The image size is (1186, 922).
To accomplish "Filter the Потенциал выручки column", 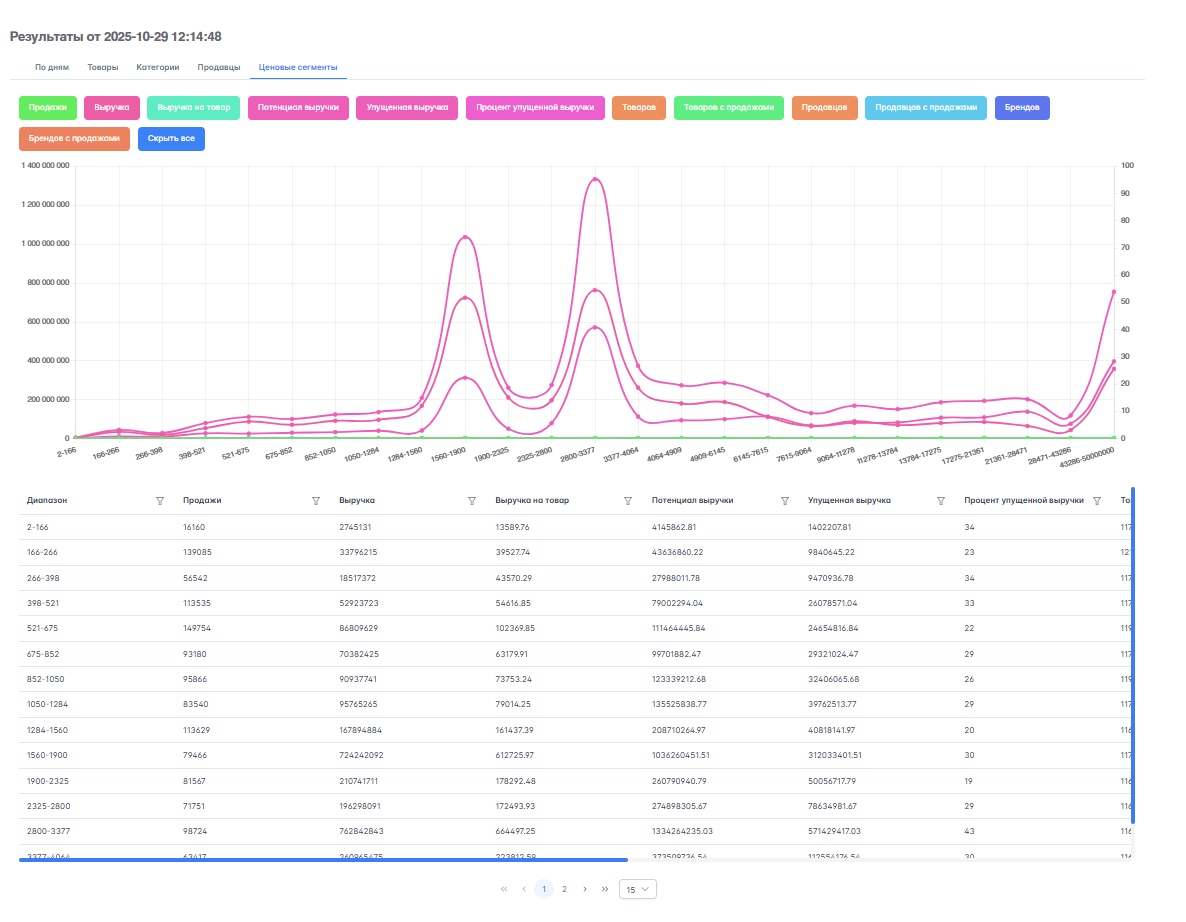I will [784, 501].
